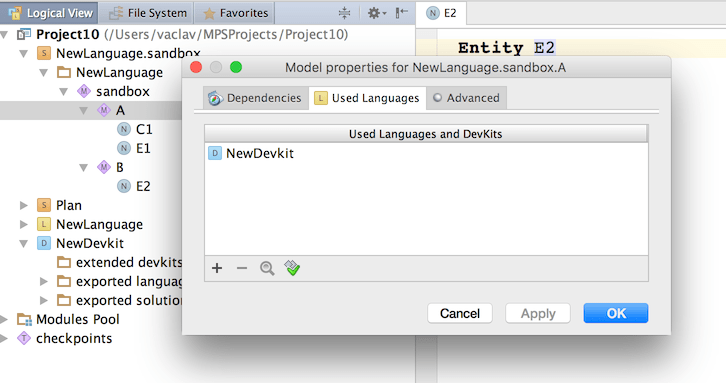Expand the exported solutions folder
Image resolution: width=726 pixels, height=383 pixels.
44,300
